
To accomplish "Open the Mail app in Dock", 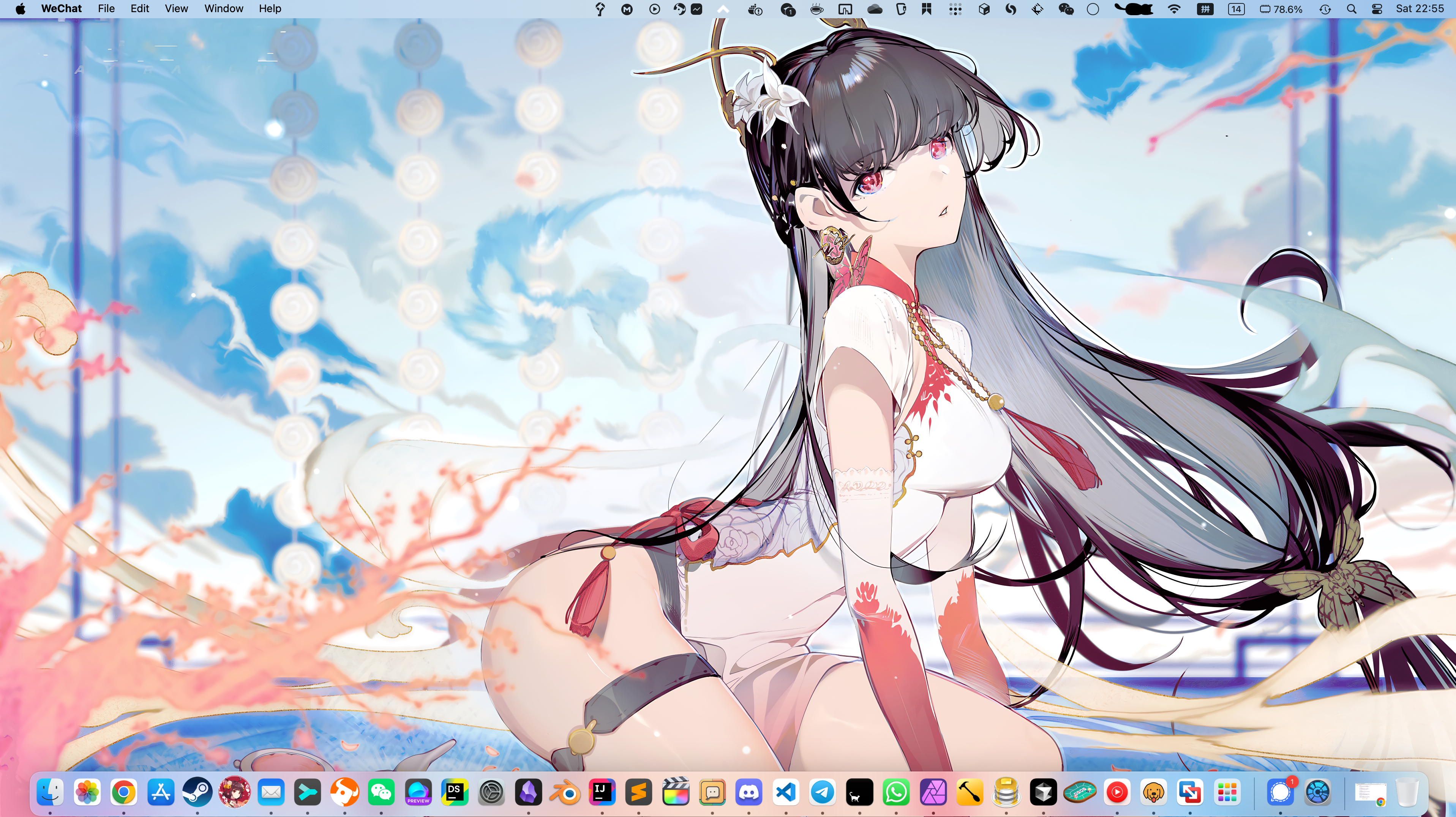I will [x=271, y=792].
